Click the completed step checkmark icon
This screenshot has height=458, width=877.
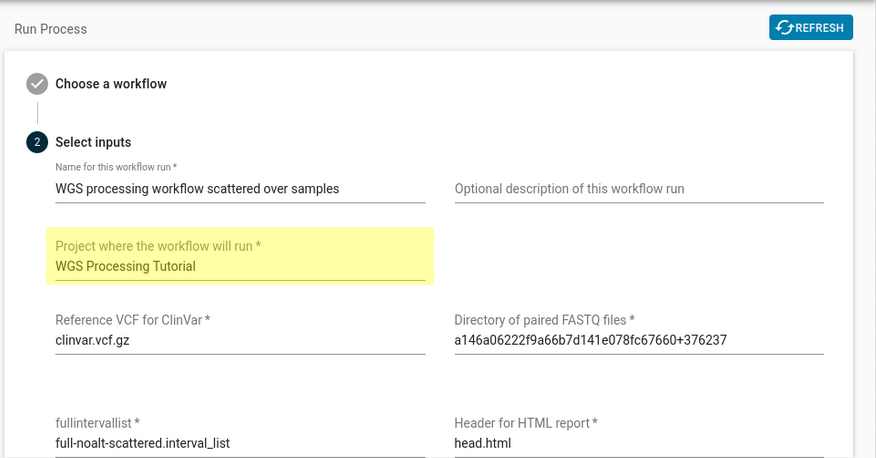tap(37, 84)
